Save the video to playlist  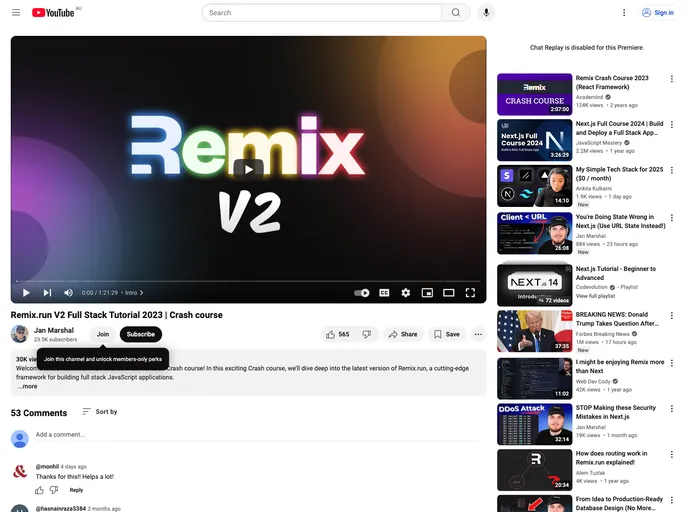click(447, 334)
